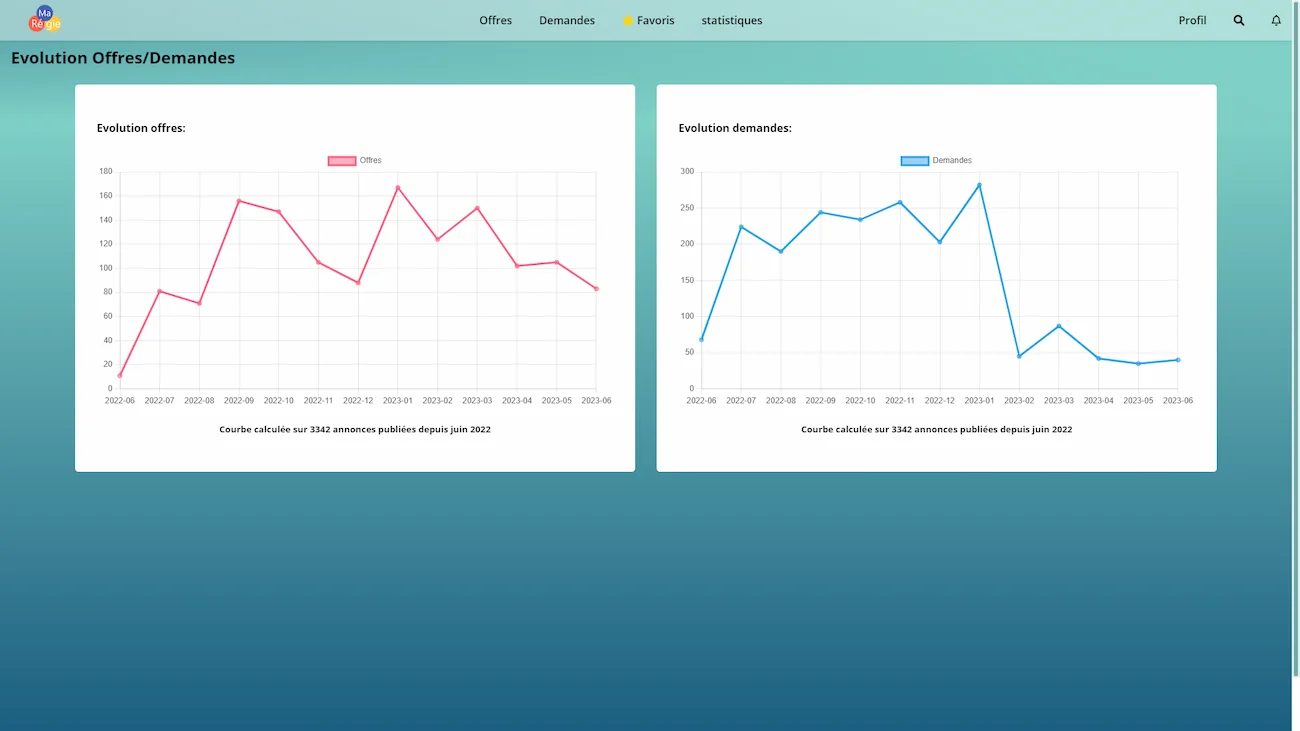
Task: Click the pink Offres legend color box
Action: click(x=342, y=161)
